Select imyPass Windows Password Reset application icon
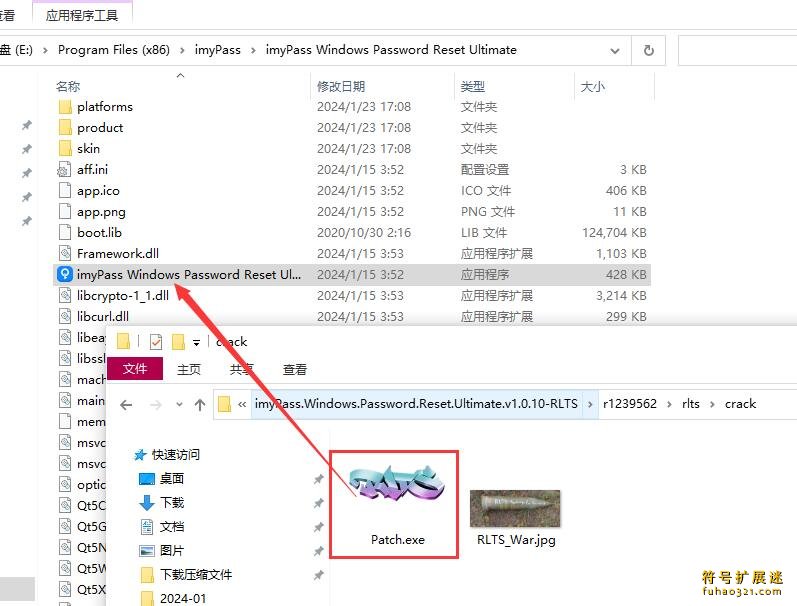Image resolution: width=797 pixels, height=606 pixels. [65, 275]
